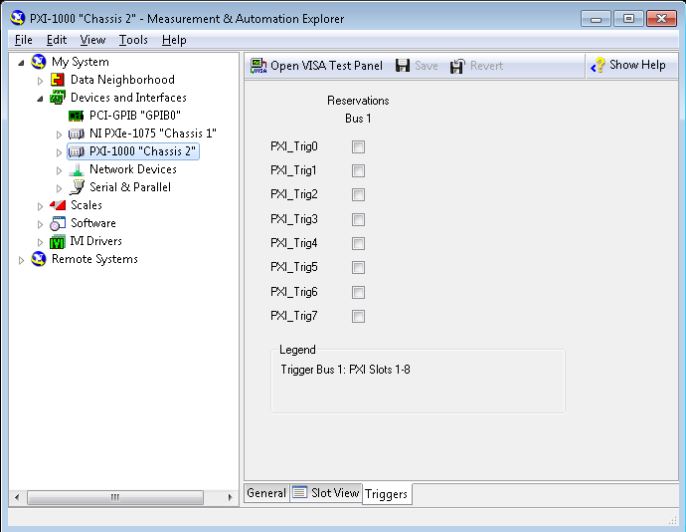Click the Remote Systems globe icon
686x532 pixels.
point(38,259)
